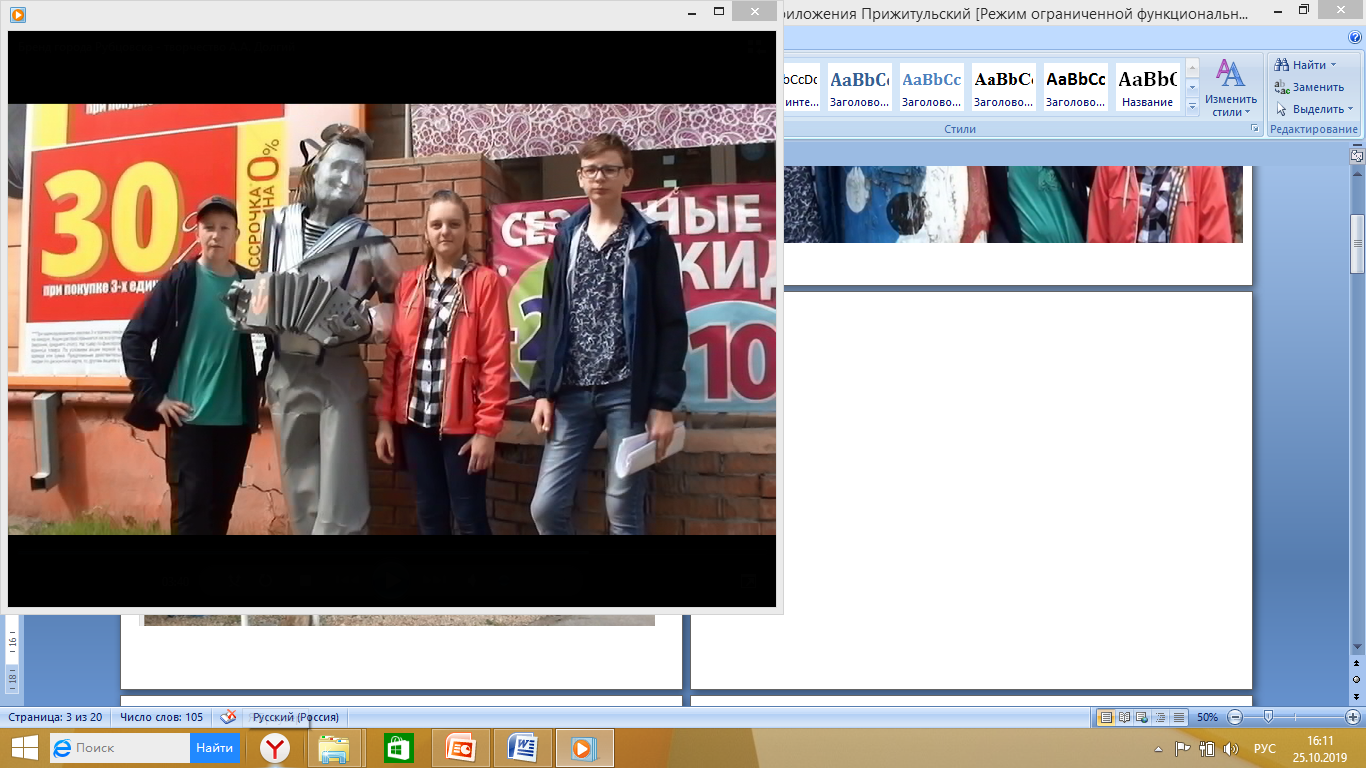Switch to Word from the taskbar

pyautogui.click(x=523, y=748)
